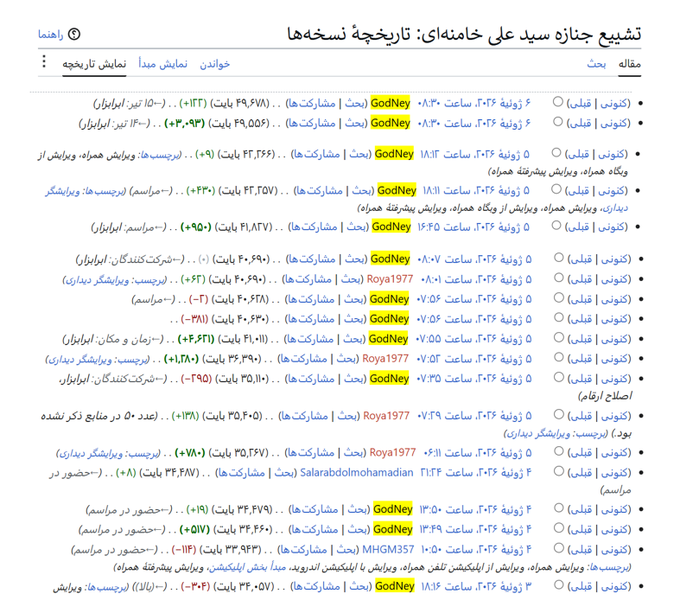The width and height of the screenshot is (680, 613).
Task: Select the خواندن (read) tab
Action: (x=215, y=64)
